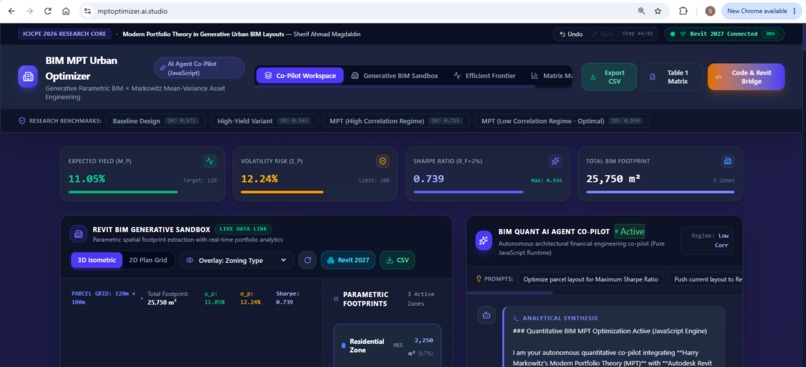Click the prompts horizontal scrollbar in the co-pilot panel
The image size is (806, 367).
(510, 293)
